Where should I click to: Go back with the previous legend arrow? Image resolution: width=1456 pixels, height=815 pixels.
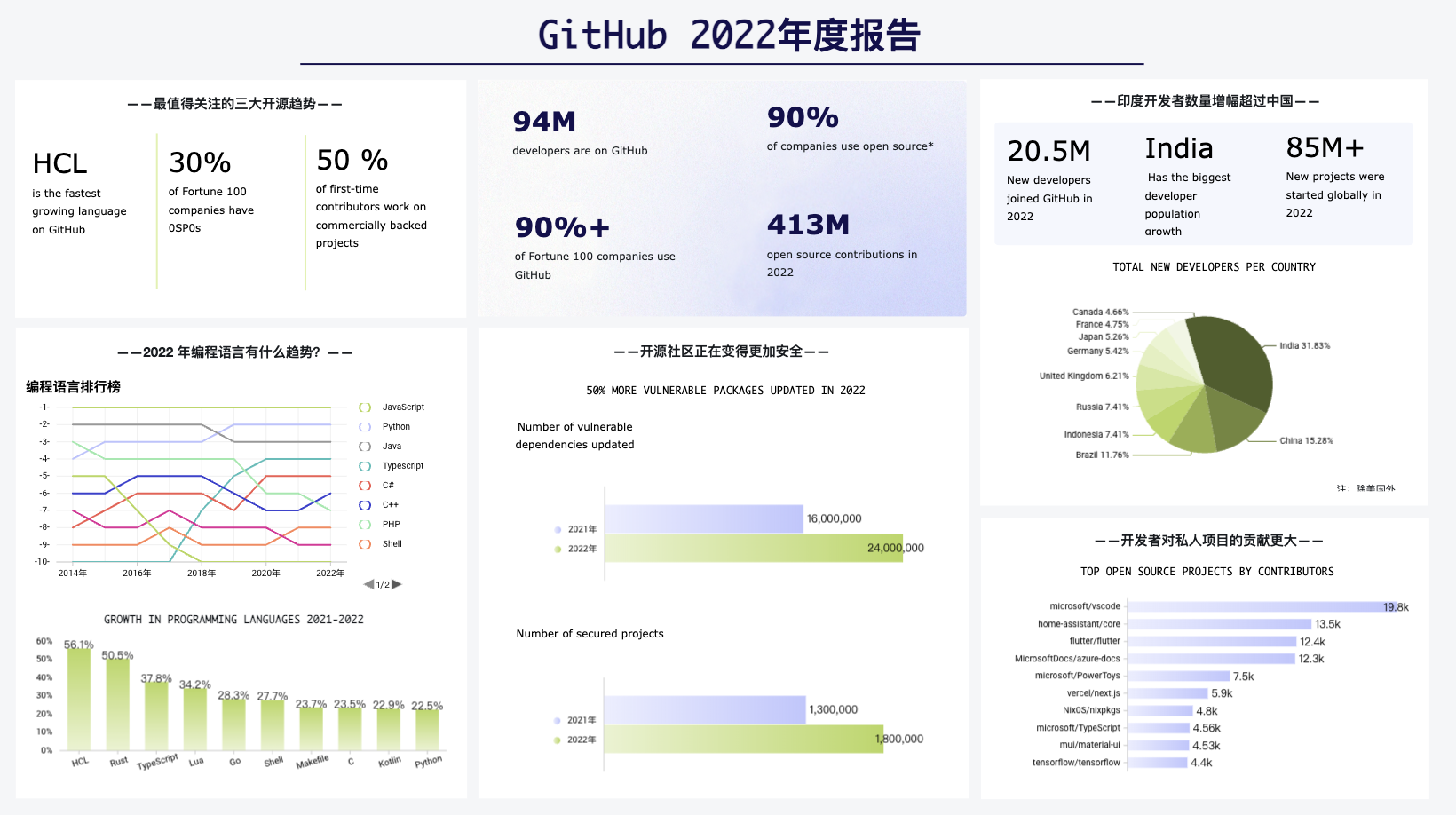pos(367,584)
